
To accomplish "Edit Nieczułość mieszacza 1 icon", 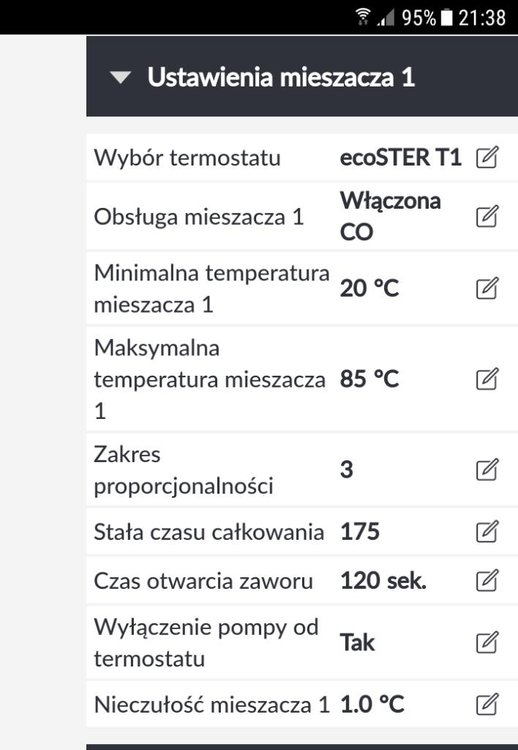I will pos(487,704).
